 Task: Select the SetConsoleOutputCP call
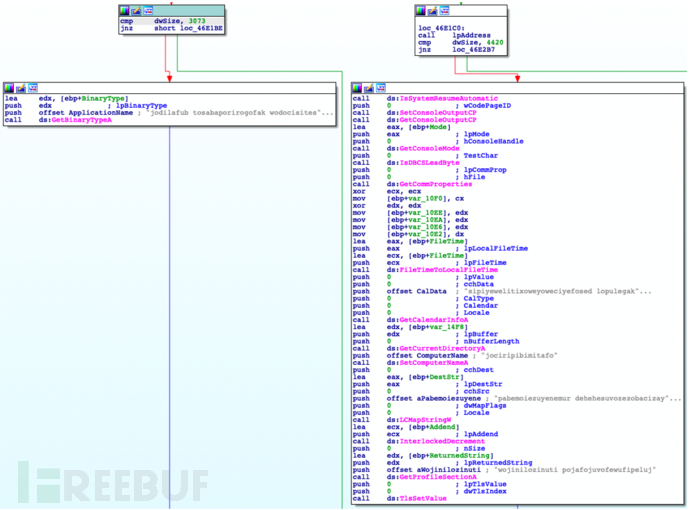(438, 113)
